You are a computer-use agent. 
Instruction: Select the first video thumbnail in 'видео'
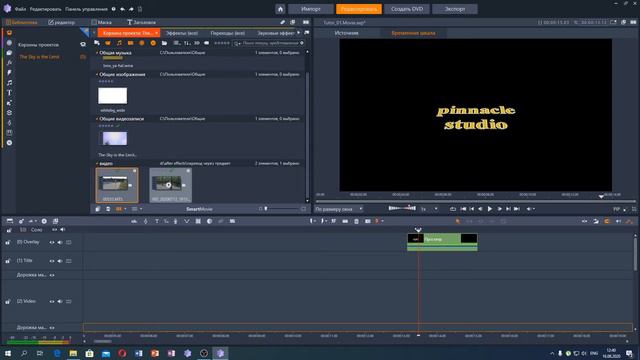click(x=117, y=185)
